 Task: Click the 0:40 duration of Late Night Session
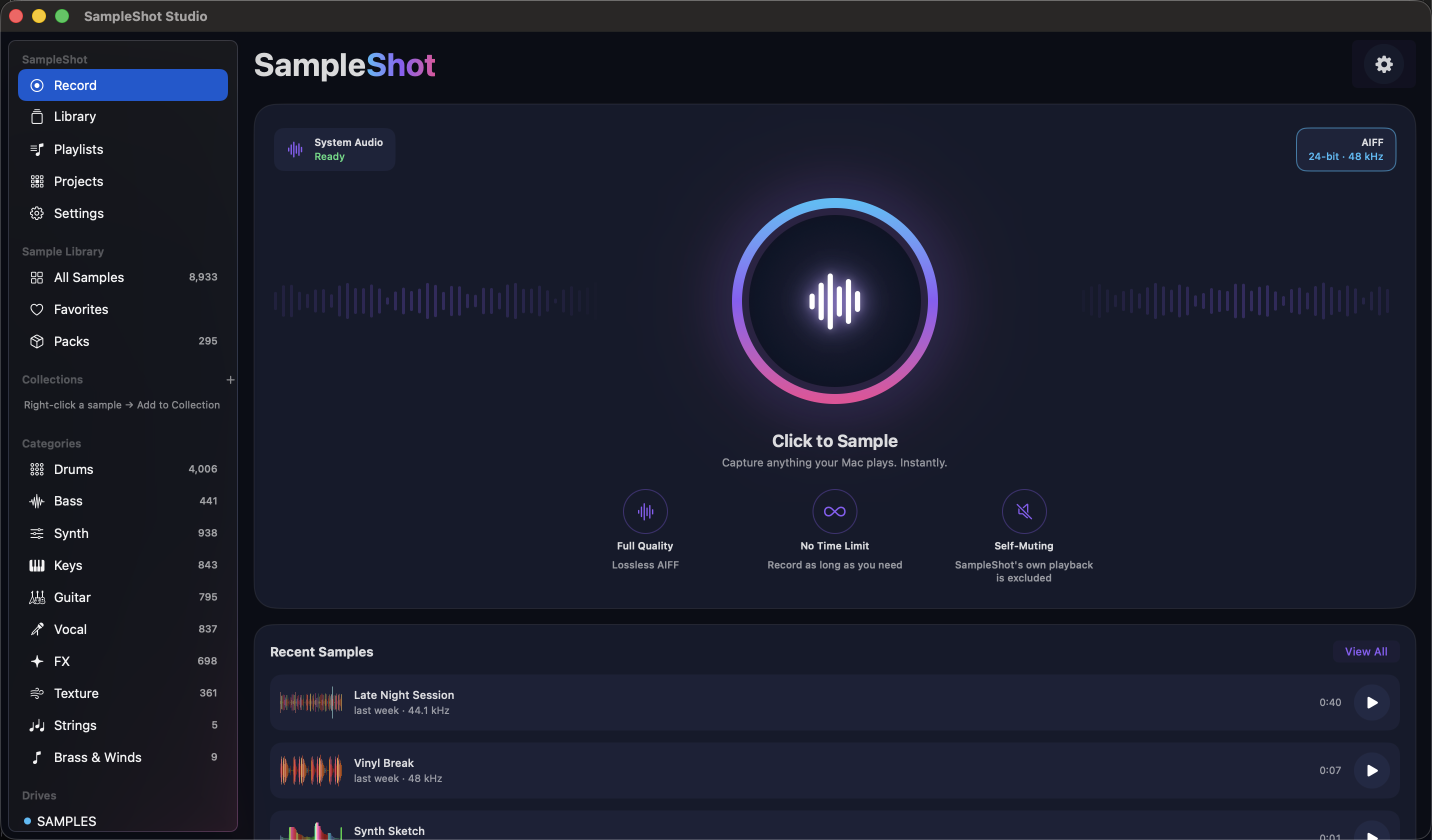[x=1329, y=702]
